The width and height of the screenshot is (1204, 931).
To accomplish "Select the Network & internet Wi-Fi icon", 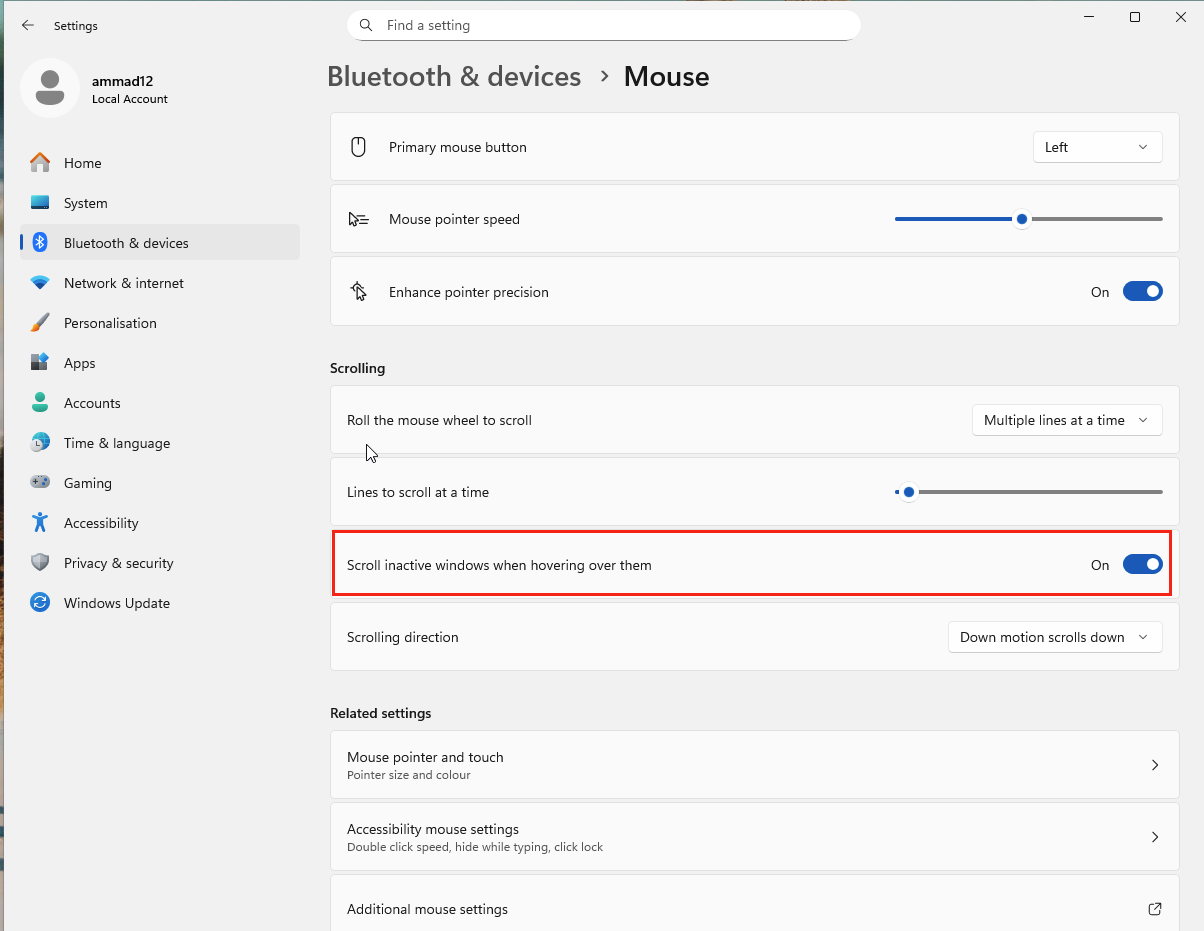I will pyautogui.click(x=40, y=283).
